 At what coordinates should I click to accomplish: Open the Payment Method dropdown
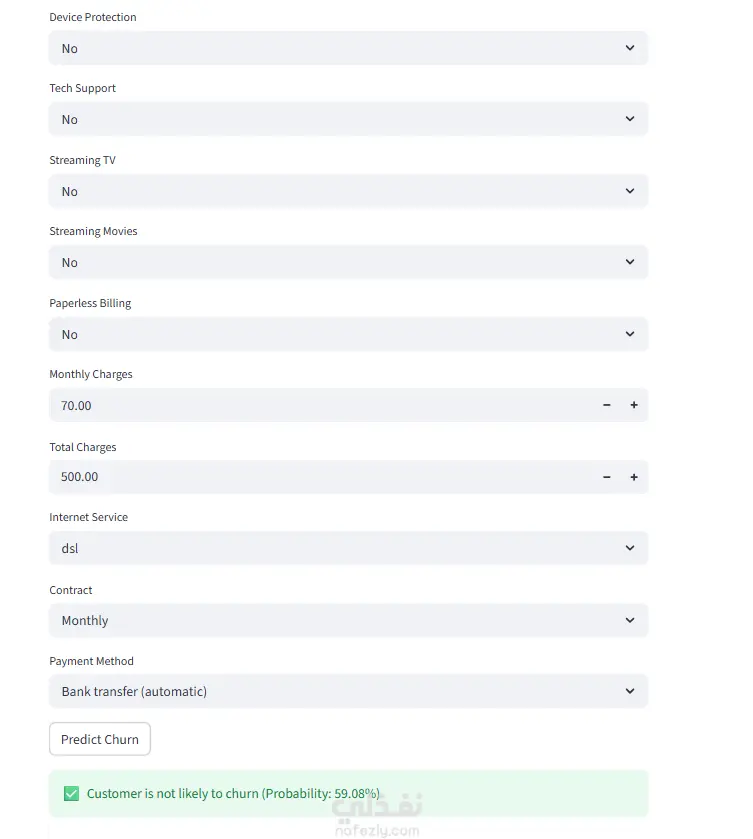coord(348,691)
